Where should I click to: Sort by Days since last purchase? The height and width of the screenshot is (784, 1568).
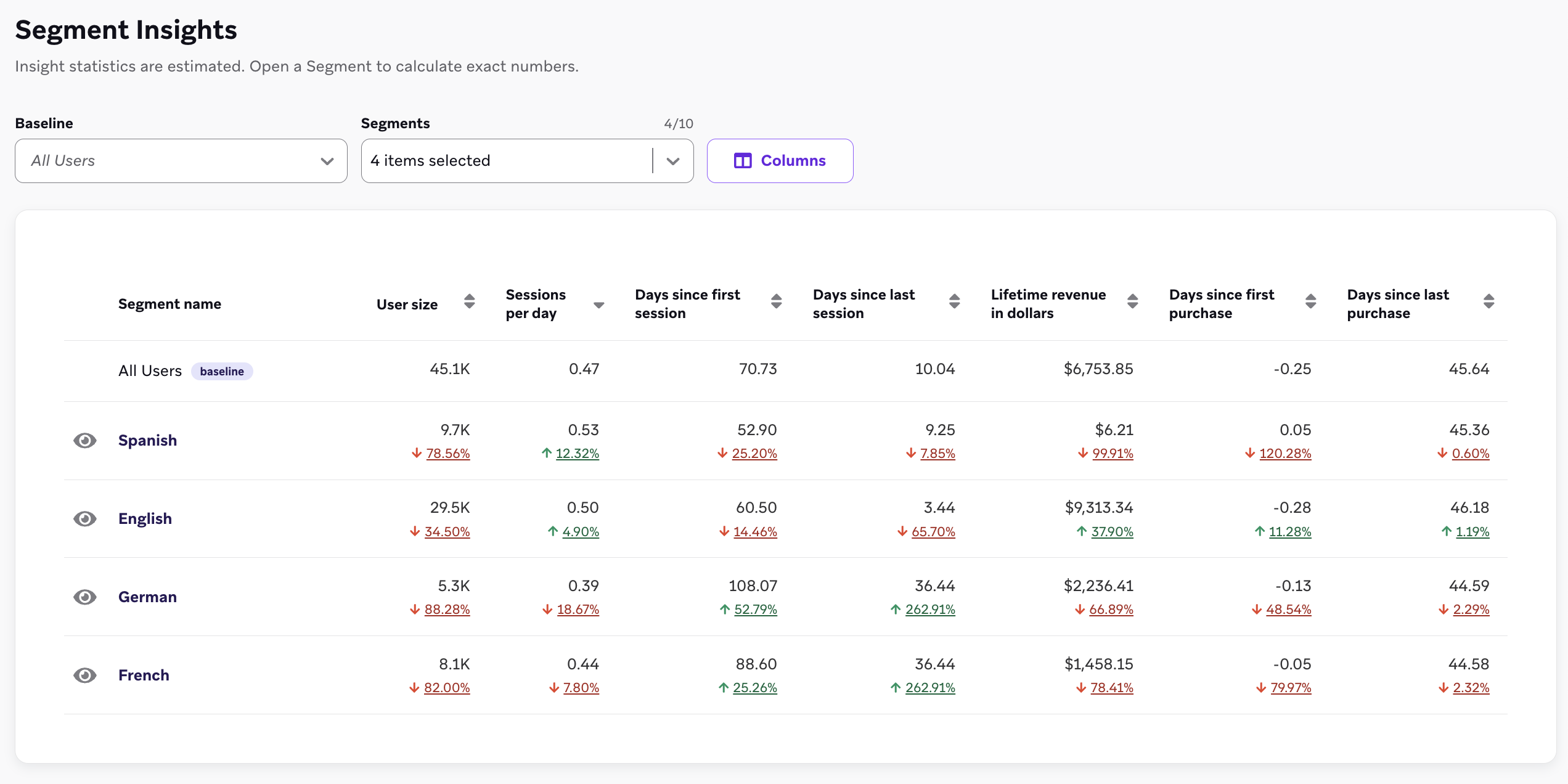[x=1488, y=301]
